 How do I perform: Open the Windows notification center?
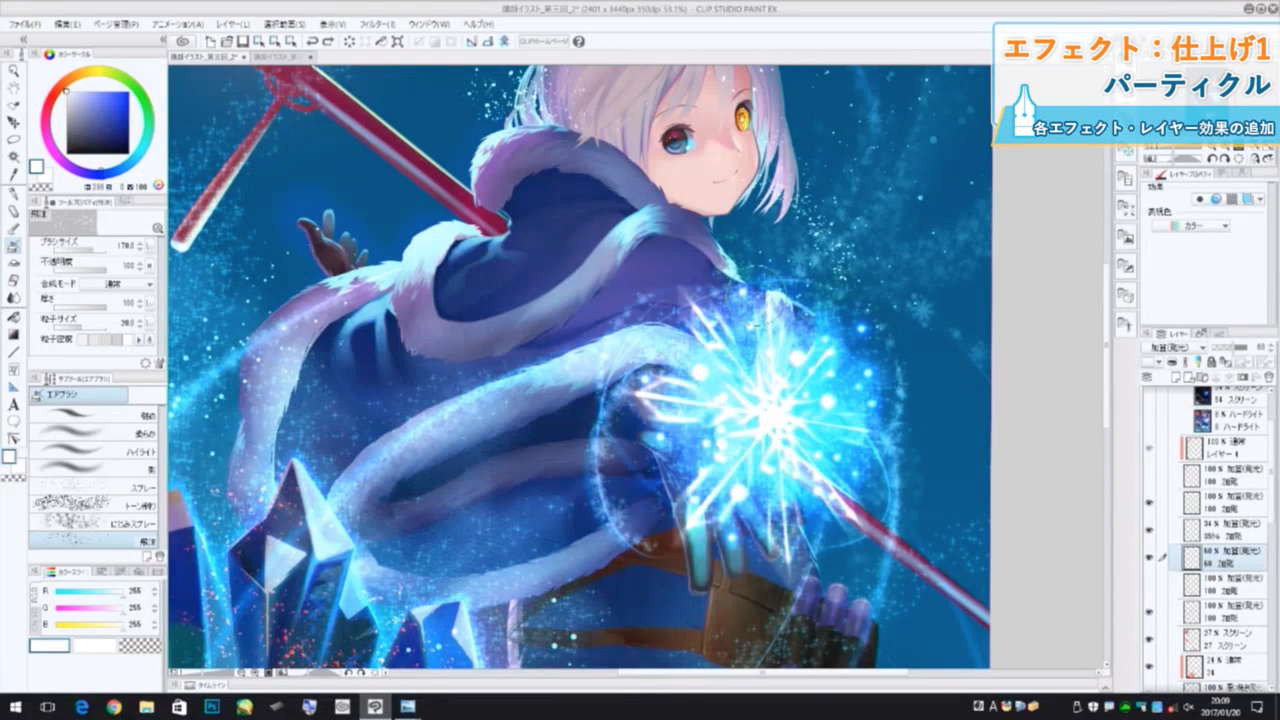(1257, 707)
